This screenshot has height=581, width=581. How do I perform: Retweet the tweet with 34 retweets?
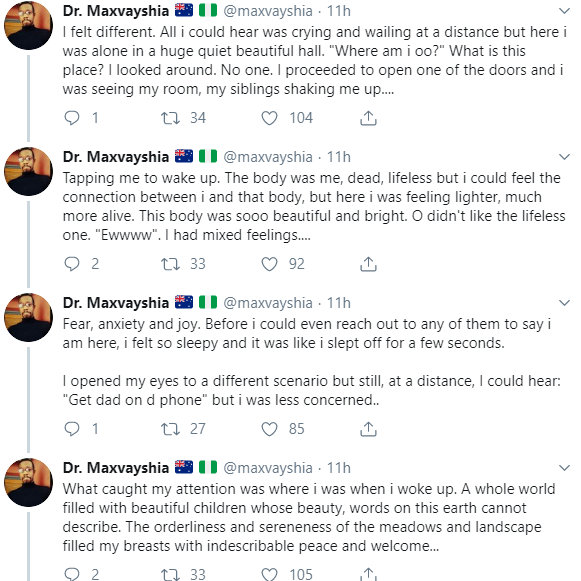[170, 118]
